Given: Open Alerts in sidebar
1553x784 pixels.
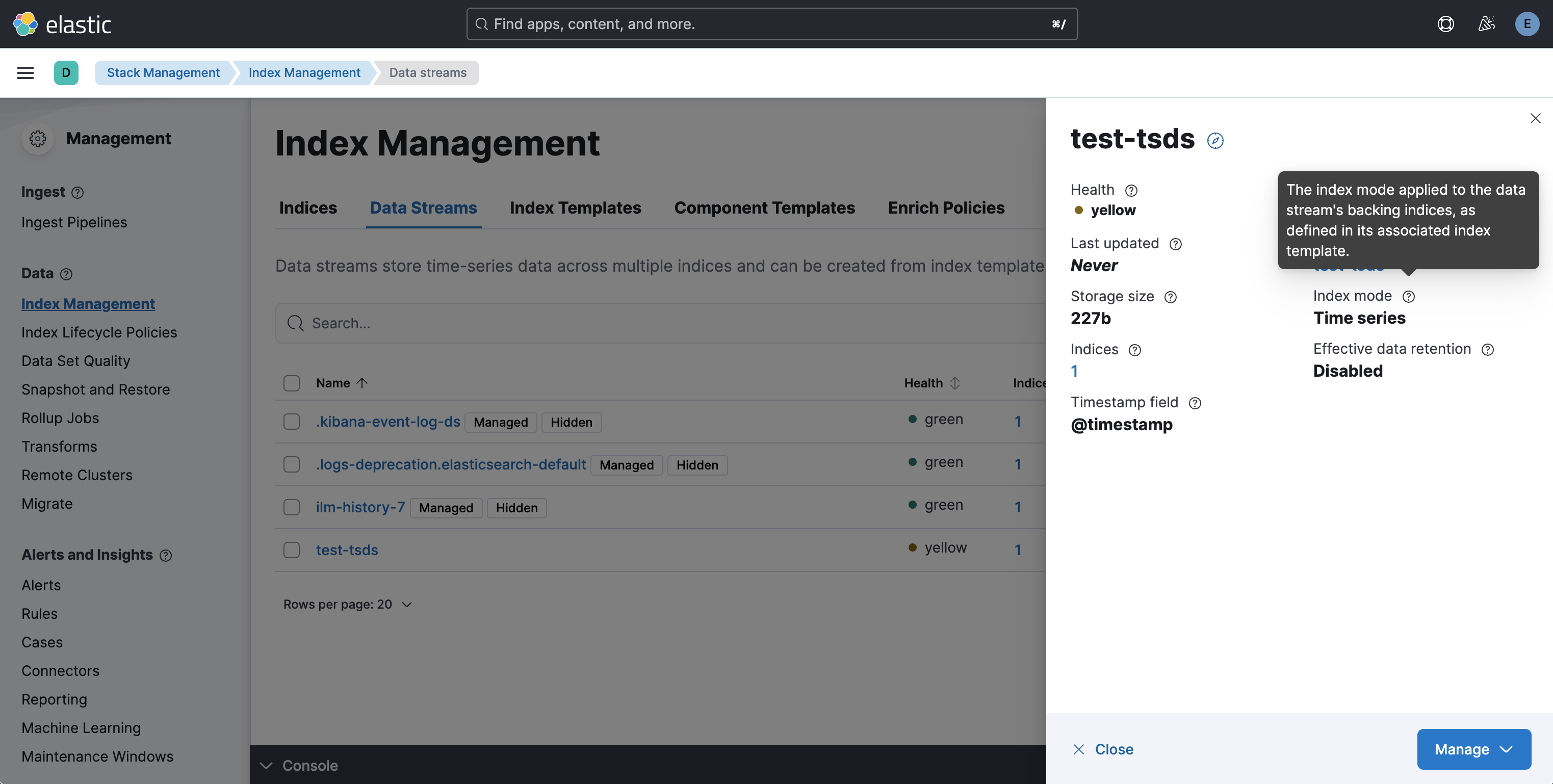Looking at the screenshot, I should [x=41, y=585].
